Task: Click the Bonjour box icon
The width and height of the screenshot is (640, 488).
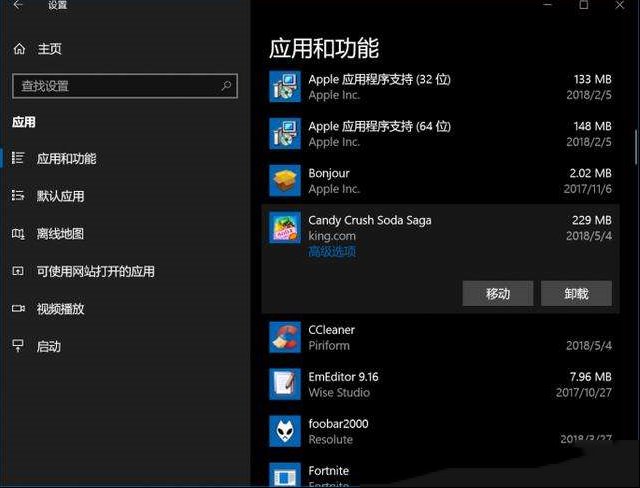Action: [285, 180]
